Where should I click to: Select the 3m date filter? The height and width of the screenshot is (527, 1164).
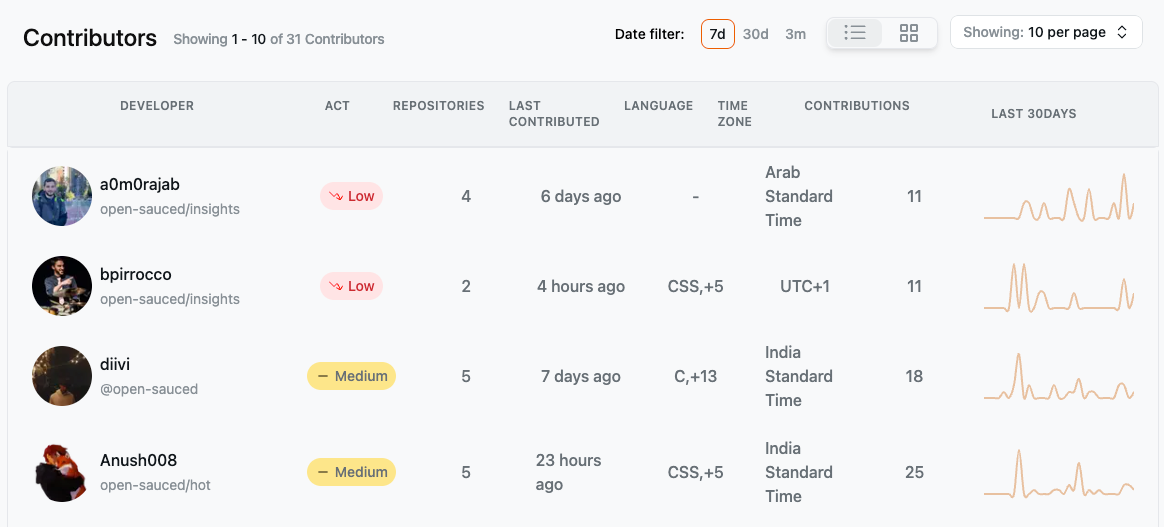coord(796,33)
